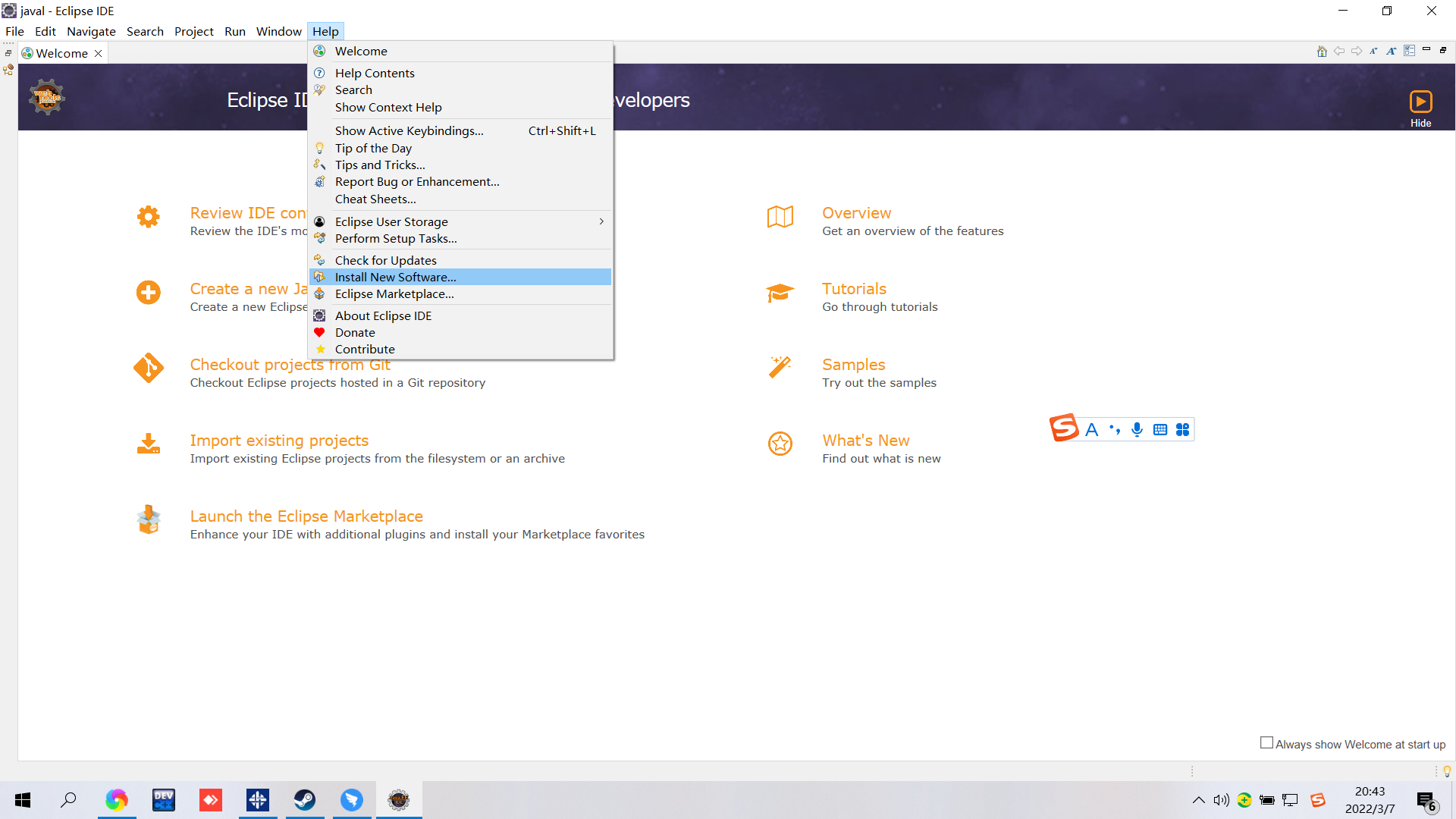Click the Tutorials graduation cap icon
Viewport: 1456px width, 819px height.
tap(780, 293)
